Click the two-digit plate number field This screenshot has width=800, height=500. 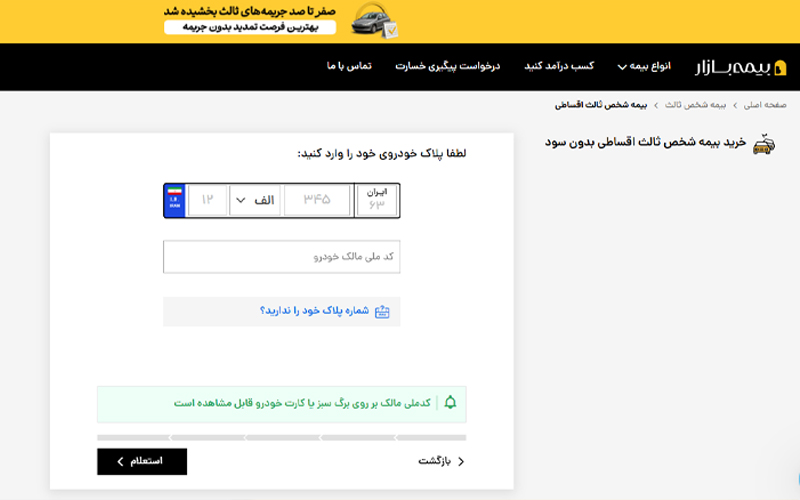pos(207,200)
